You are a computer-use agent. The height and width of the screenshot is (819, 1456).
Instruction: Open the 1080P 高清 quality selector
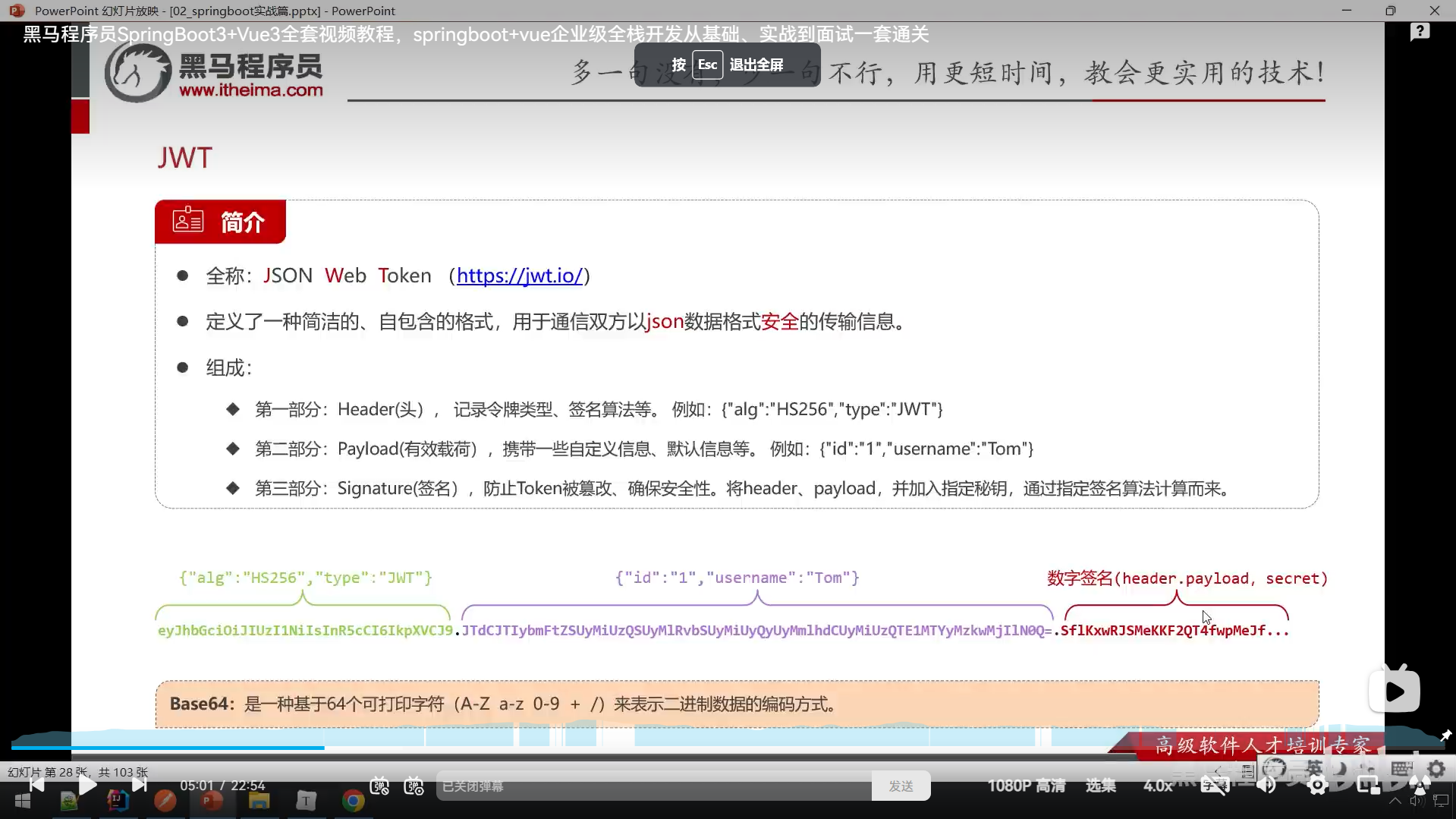(x=1026, y=786)
